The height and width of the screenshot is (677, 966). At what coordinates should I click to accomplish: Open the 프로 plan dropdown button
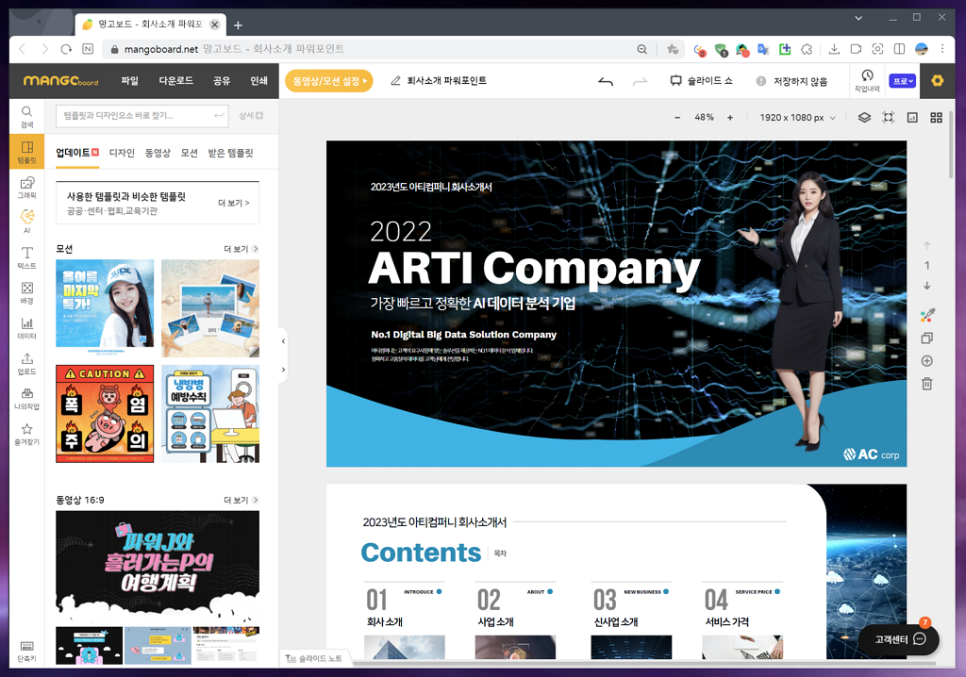click(902, 81)
